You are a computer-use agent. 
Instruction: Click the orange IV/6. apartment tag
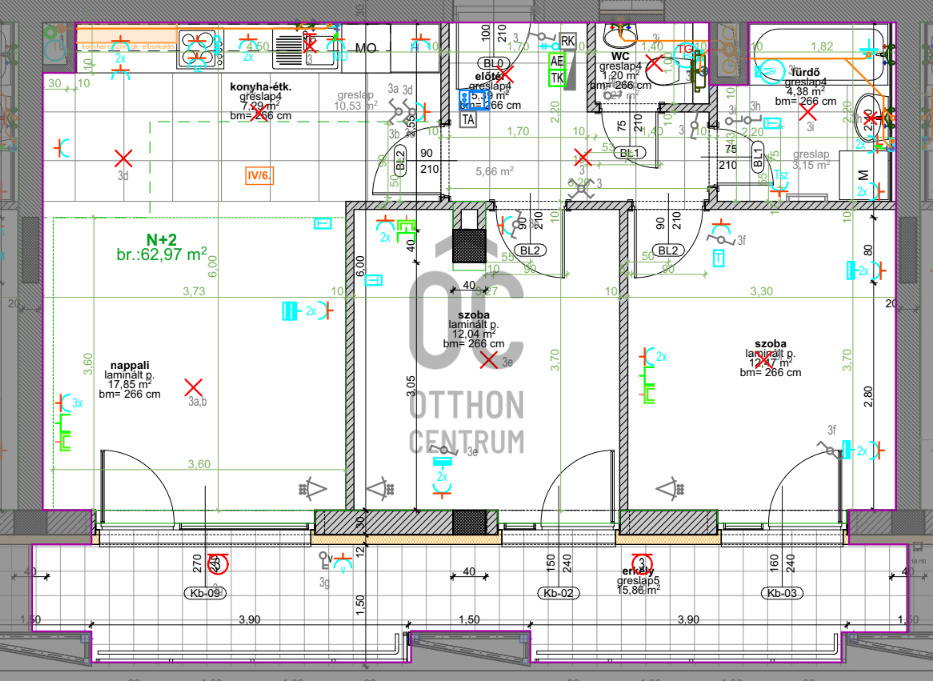click(x=259, y=176)
